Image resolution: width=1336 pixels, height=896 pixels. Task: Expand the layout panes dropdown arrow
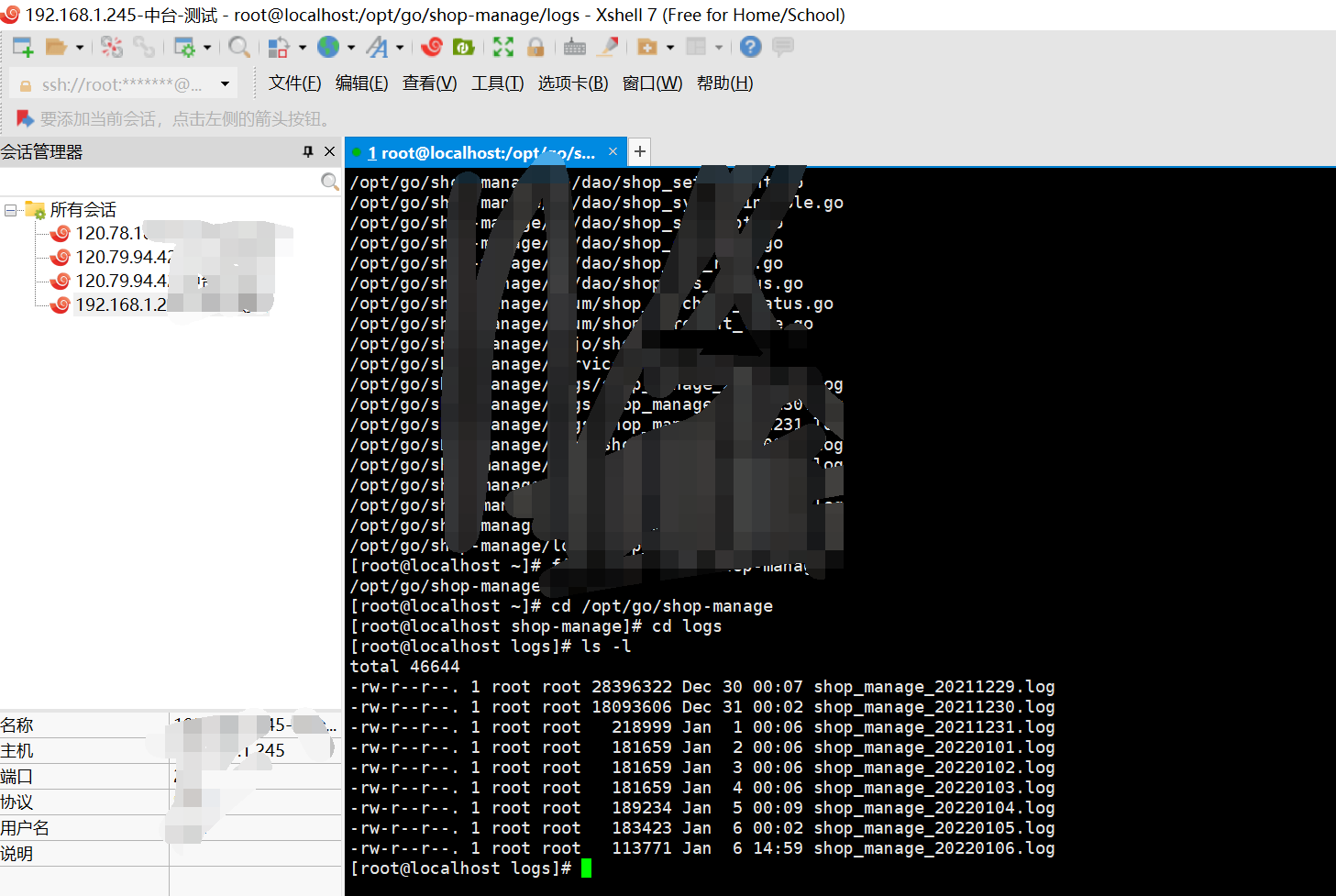pyautogui.click(x=719, y=48)
